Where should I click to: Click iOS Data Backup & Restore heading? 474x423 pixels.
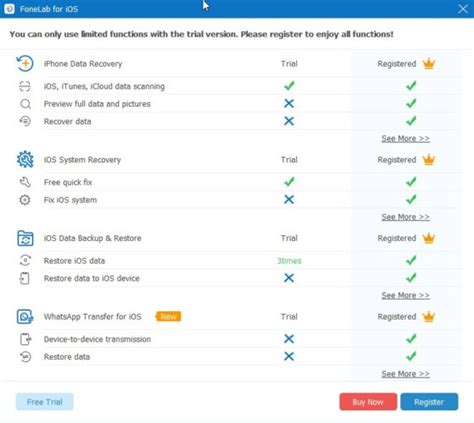pyautogui.click(x=93, y=238)
